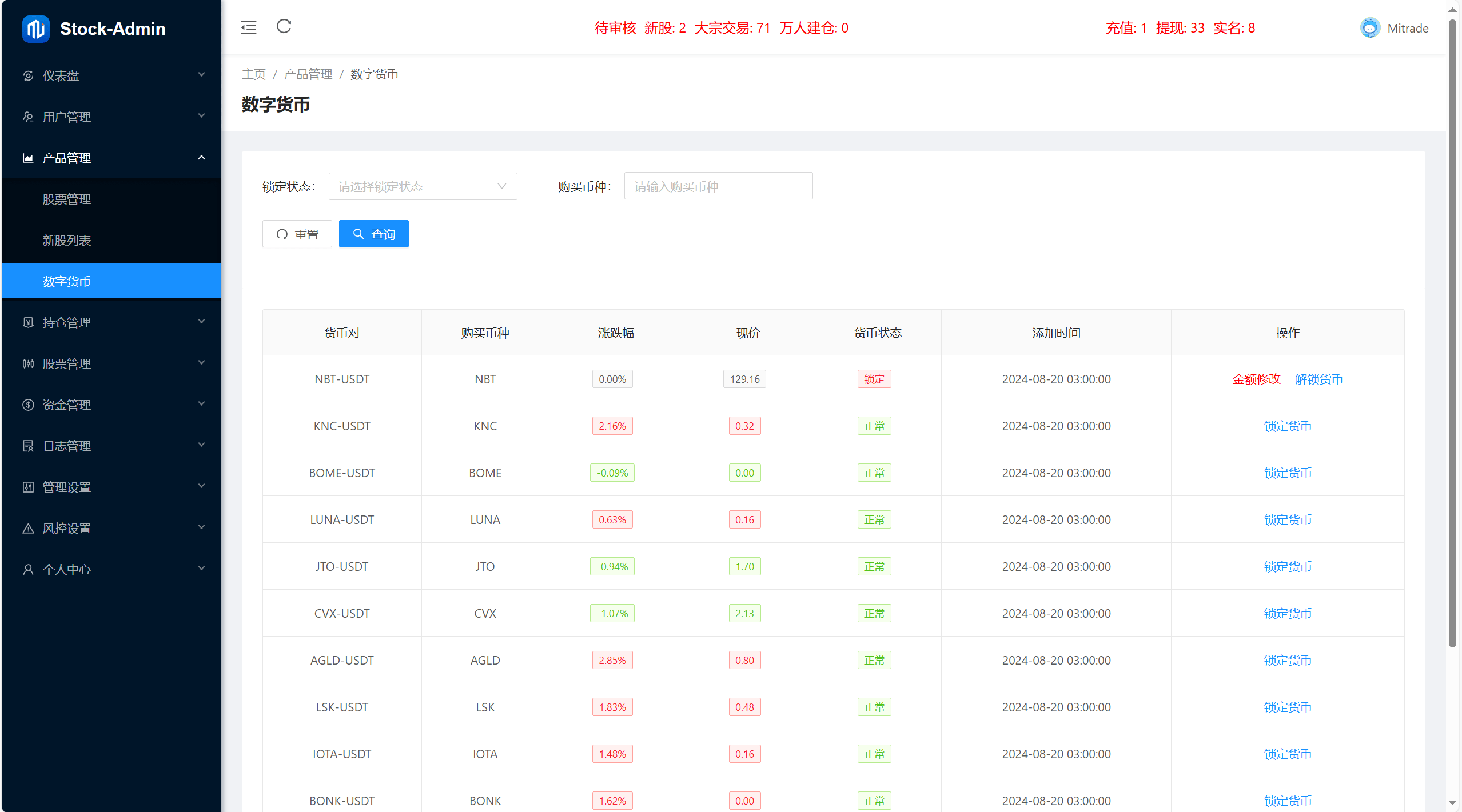
Task: Click the 查询 search button
Action: (373, 233)
